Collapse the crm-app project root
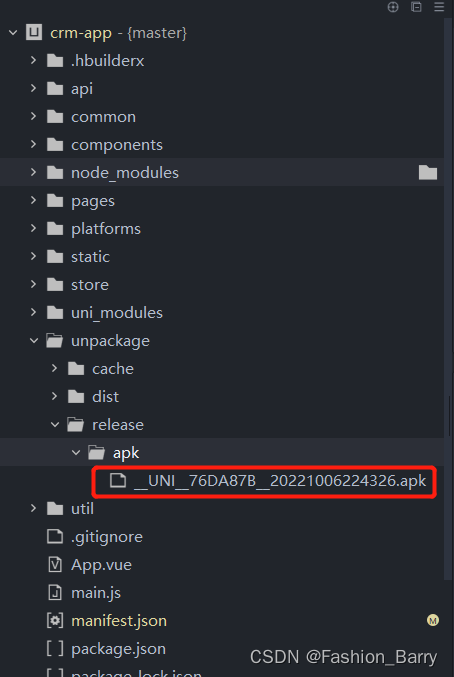Screen dimensions: 454x677 13,33
